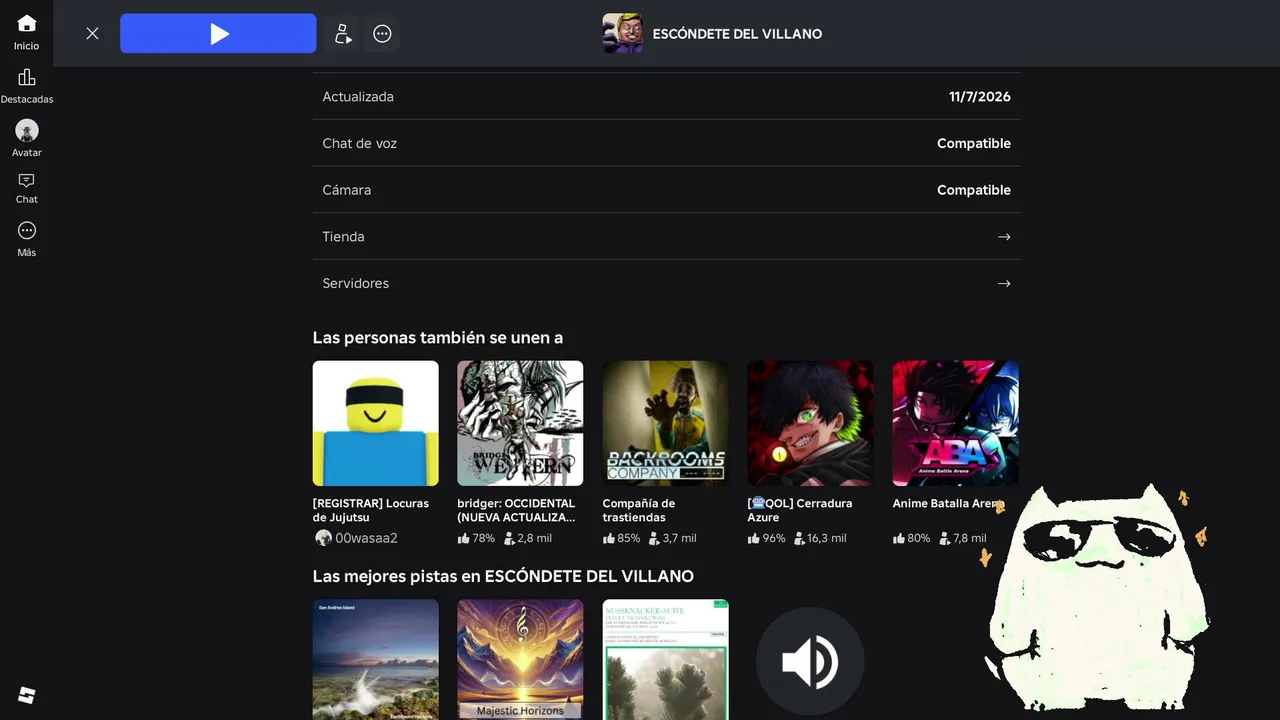Click the [QOL] Cerradura Azure title
The height and width of the screenshot is (720, 1280).
coord(800,510)
